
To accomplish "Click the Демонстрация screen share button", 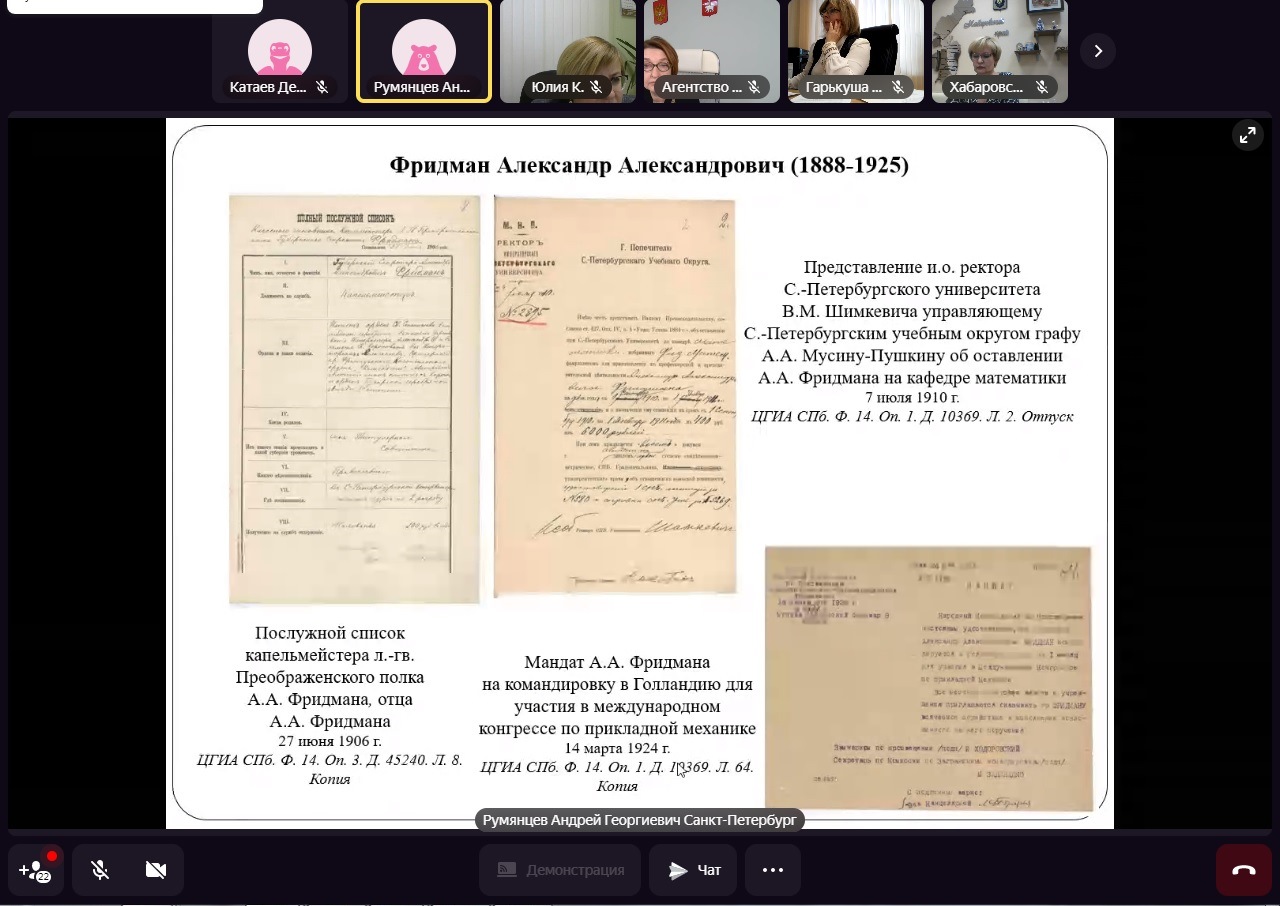I will [x=561, y=870].
